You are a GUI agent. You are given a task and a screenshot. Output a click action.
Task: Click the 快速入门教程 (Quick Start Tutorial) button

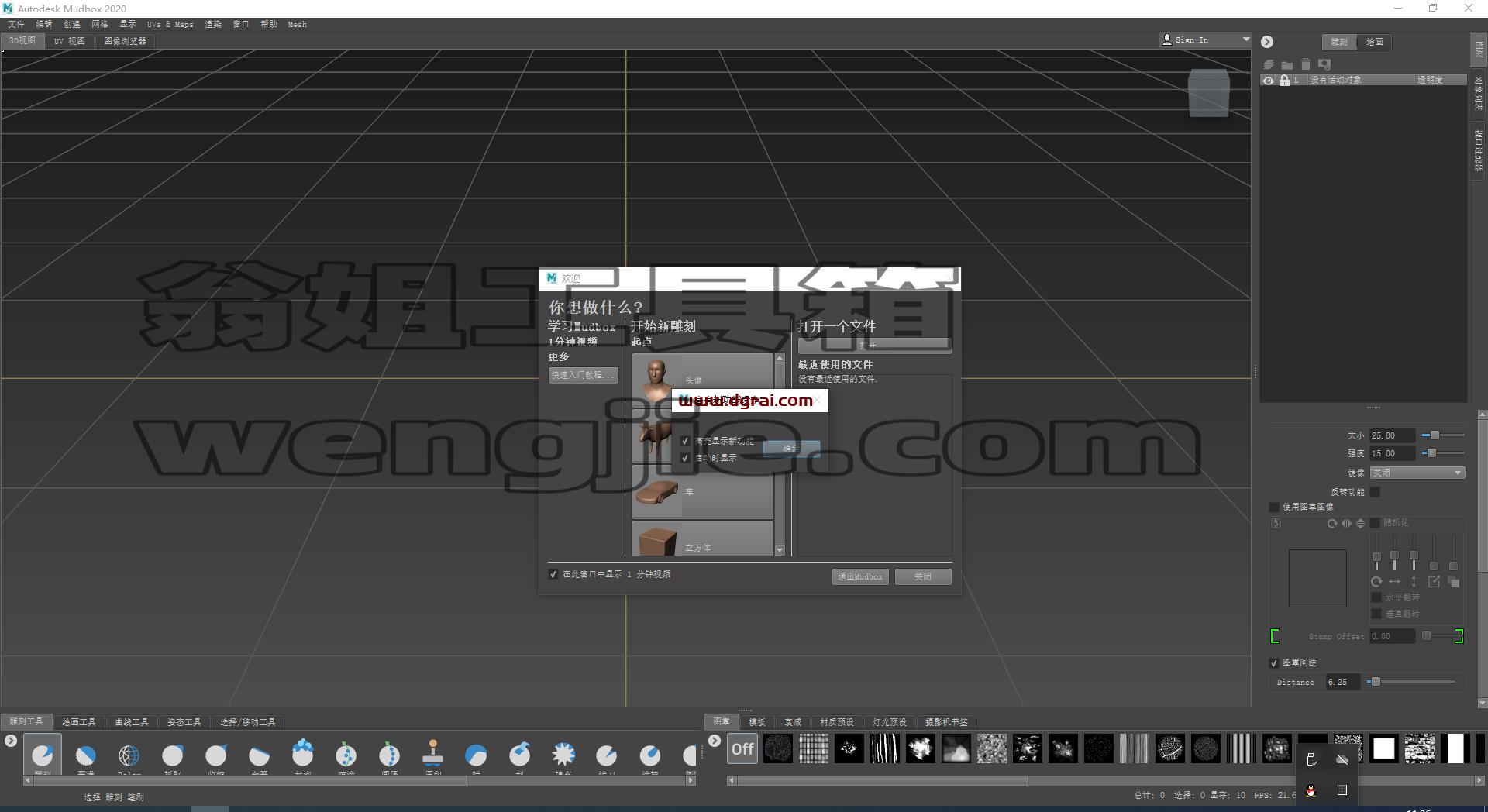coord(584,375)
